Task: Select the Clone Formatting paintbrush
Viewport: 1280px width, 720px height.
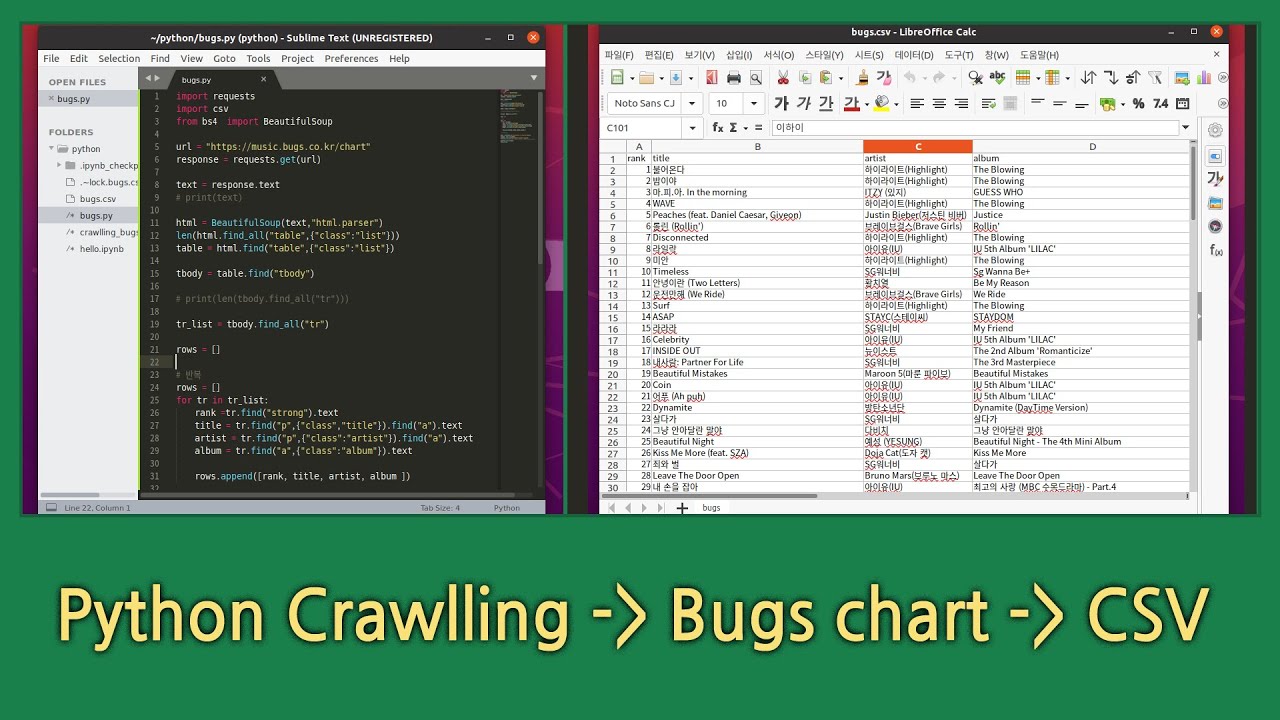Action: [x=862, y=77]
